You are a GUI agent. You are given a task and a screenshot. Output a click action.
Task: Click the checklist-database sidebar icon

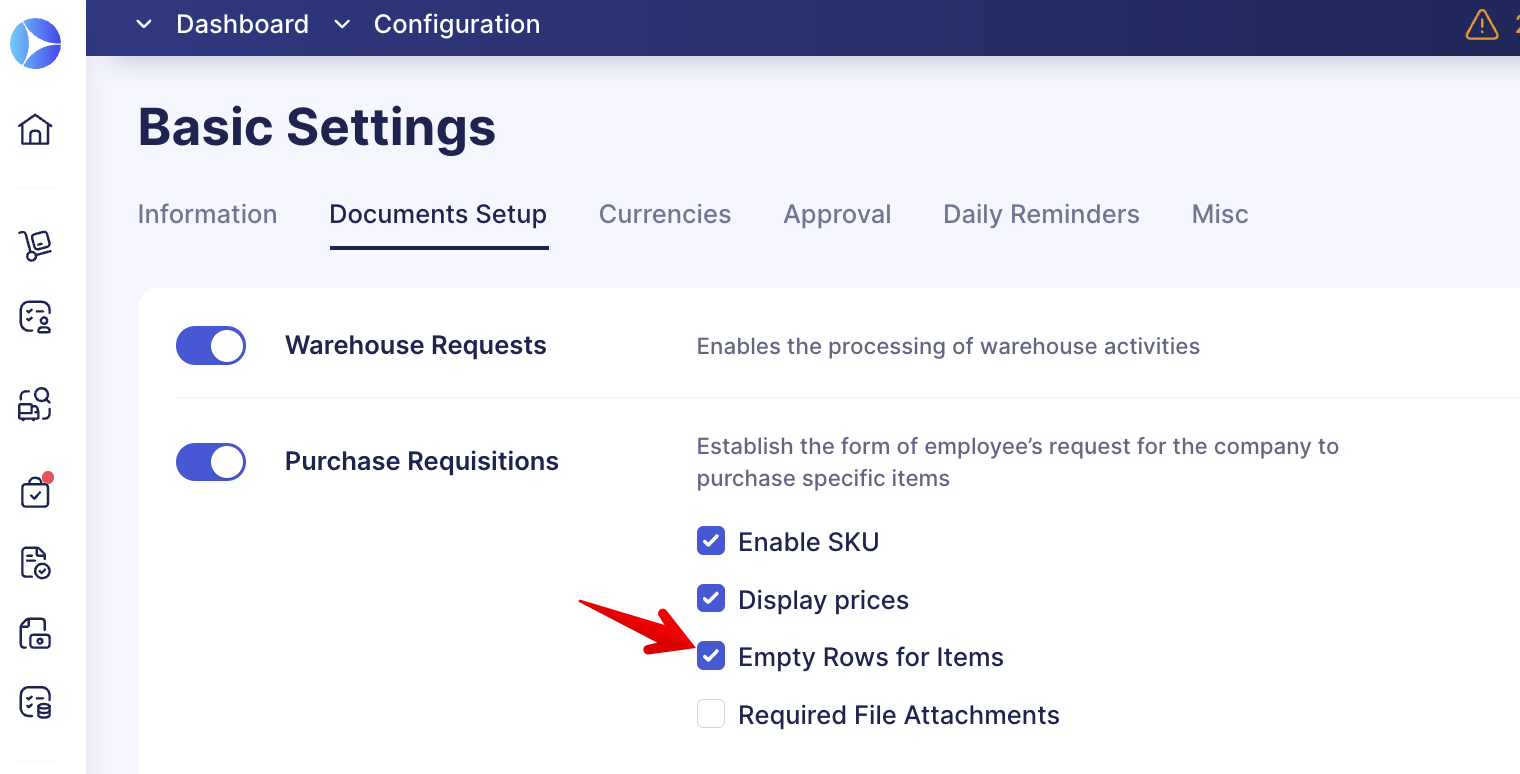coord(35,703)
